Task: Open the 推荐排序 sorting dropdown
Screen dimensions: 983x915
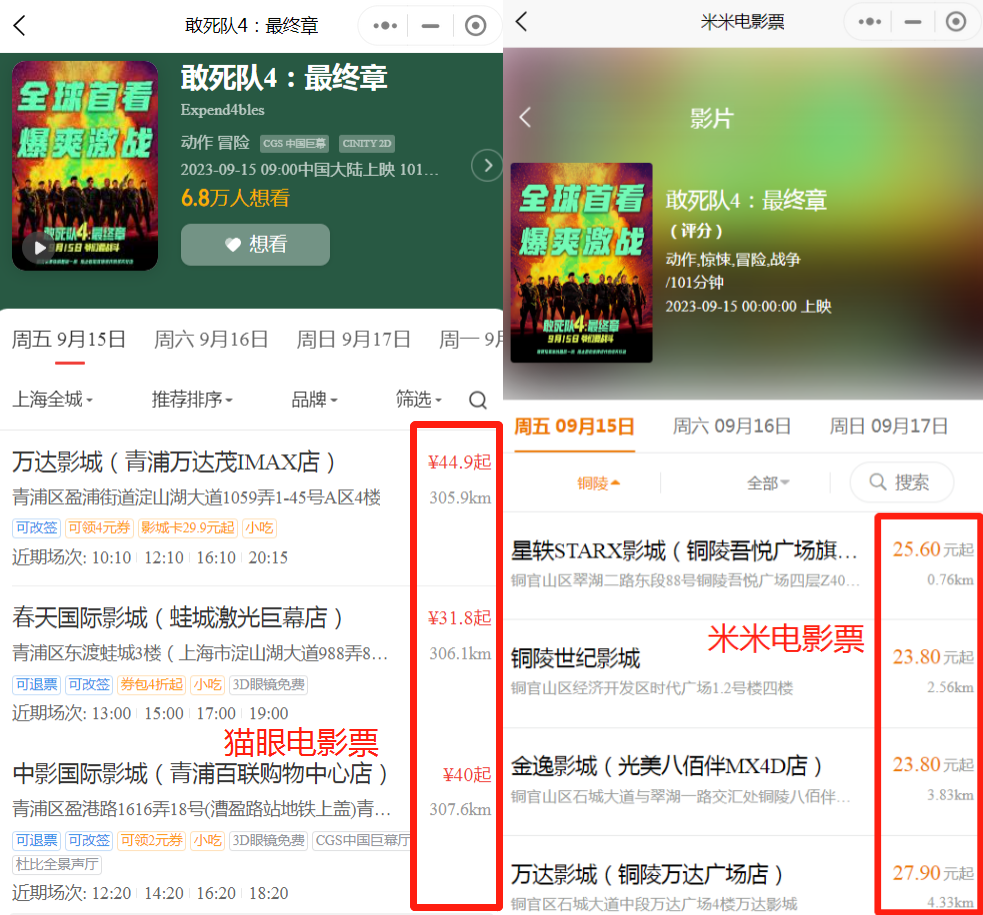Action: pos(192,400)
